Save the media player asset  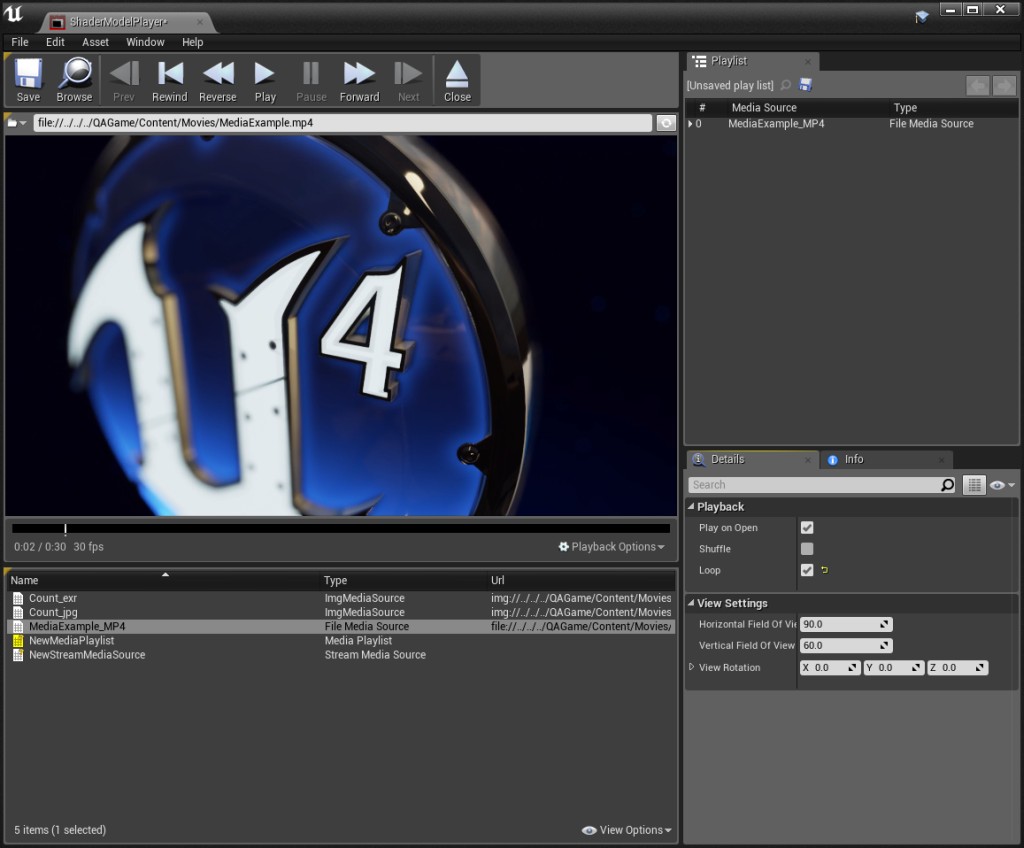(x=28, y=80)
